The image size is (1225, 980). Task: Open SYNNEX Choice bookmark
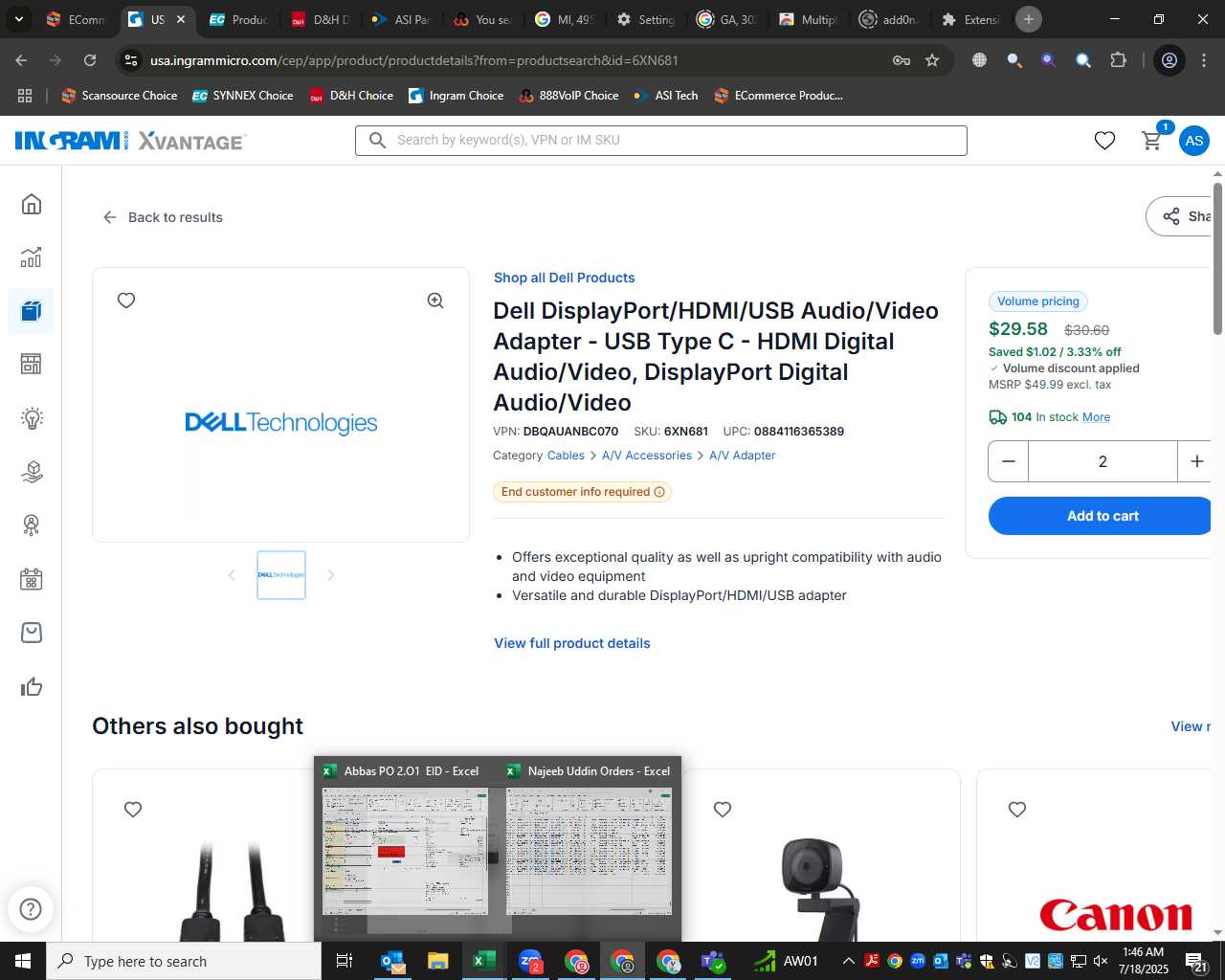pyautogui.click(x=243, y=96)
